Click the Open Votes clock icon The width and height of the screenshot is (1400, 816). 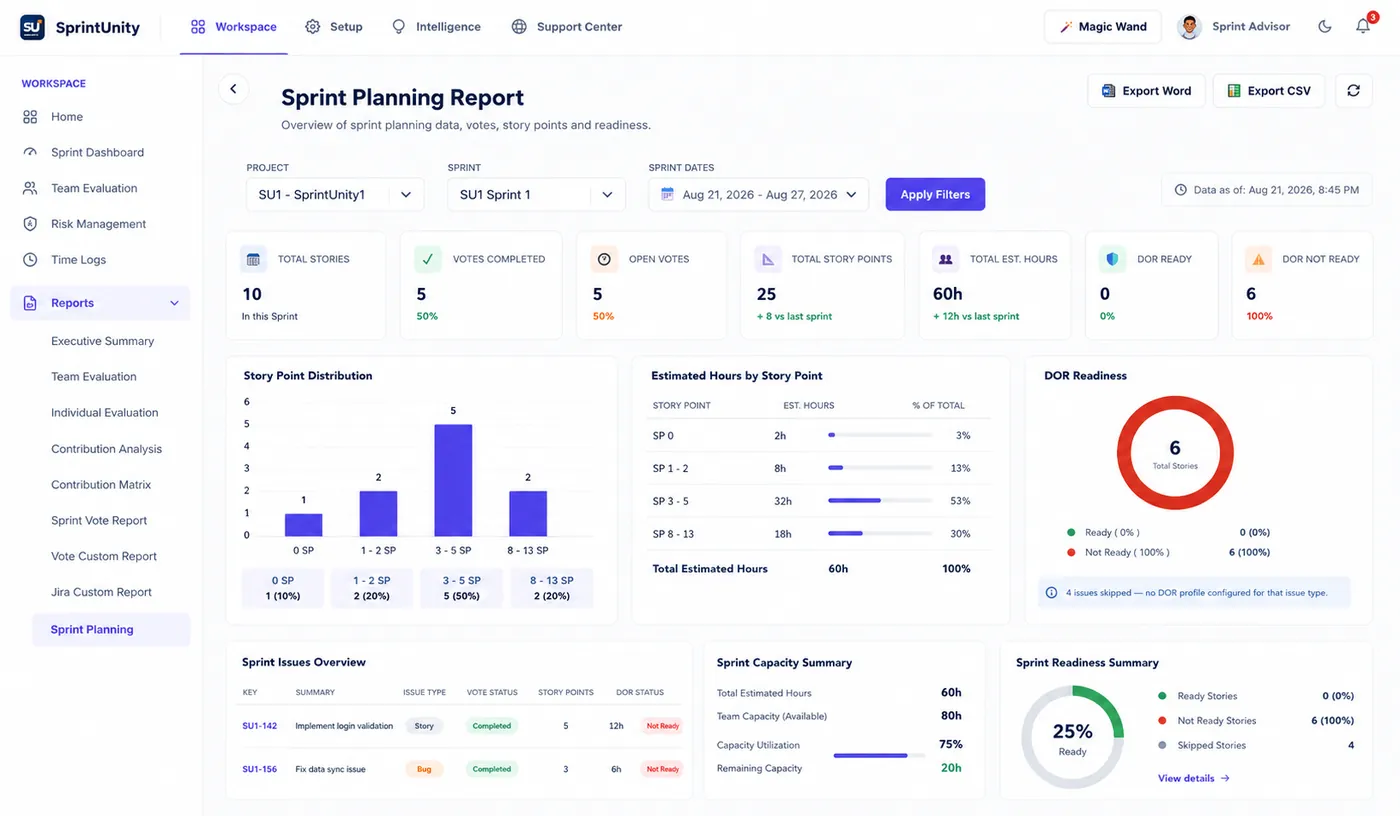(x=604, y=259)
